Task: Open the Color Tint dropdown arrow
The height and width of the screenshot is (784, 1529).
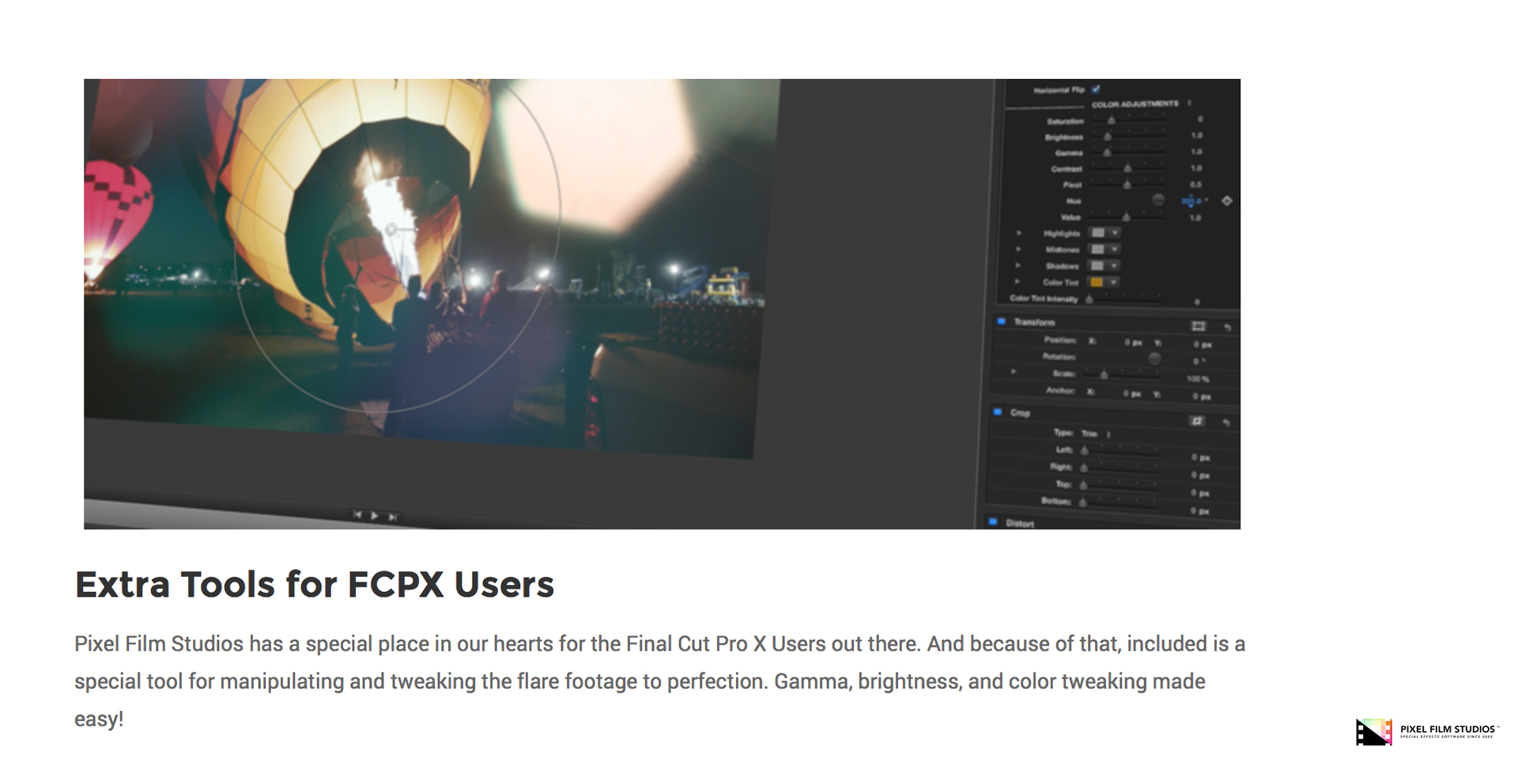Action: (x=1113, y=282)
